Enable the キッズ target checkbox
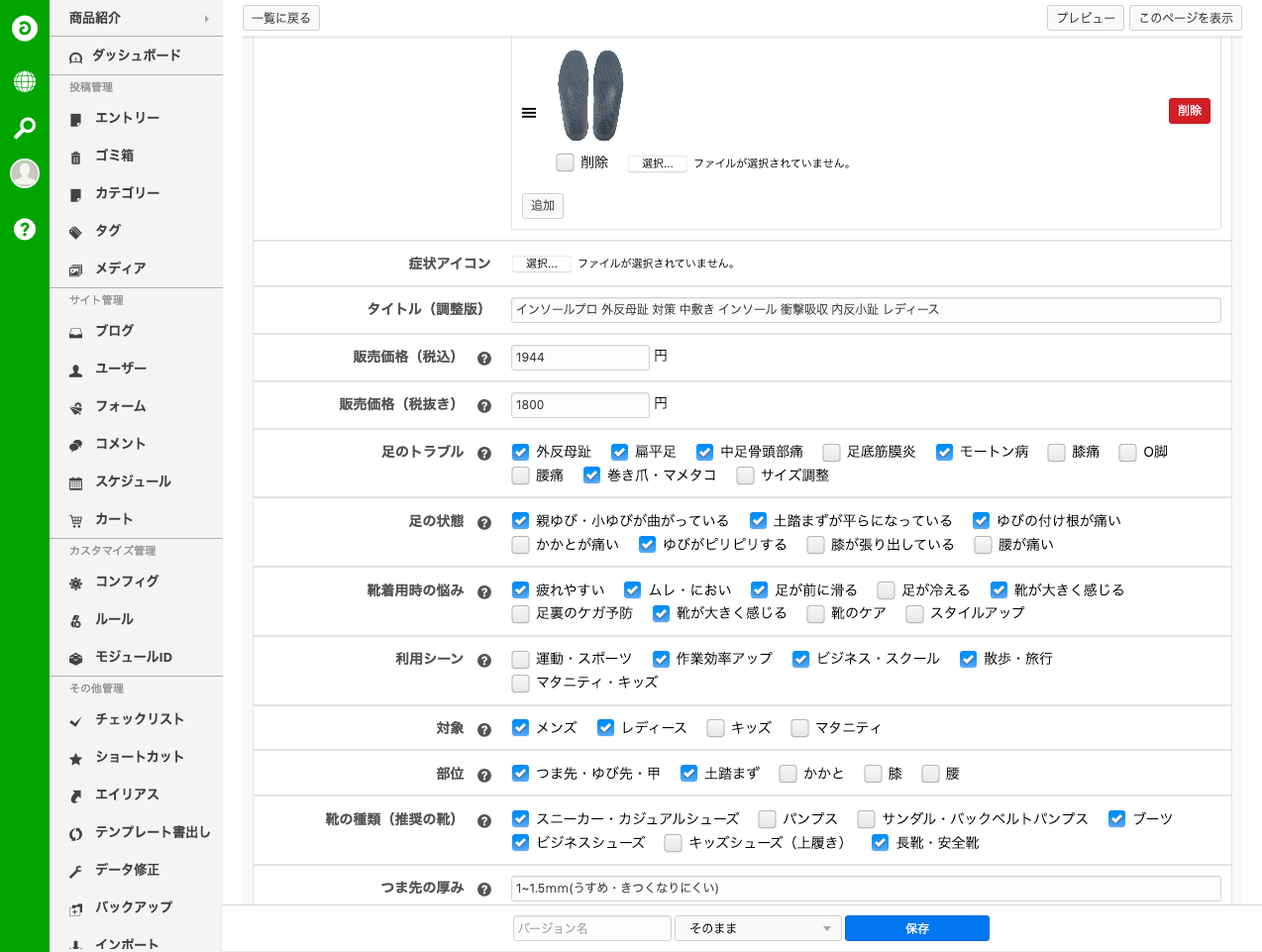 tap(716, 728)
